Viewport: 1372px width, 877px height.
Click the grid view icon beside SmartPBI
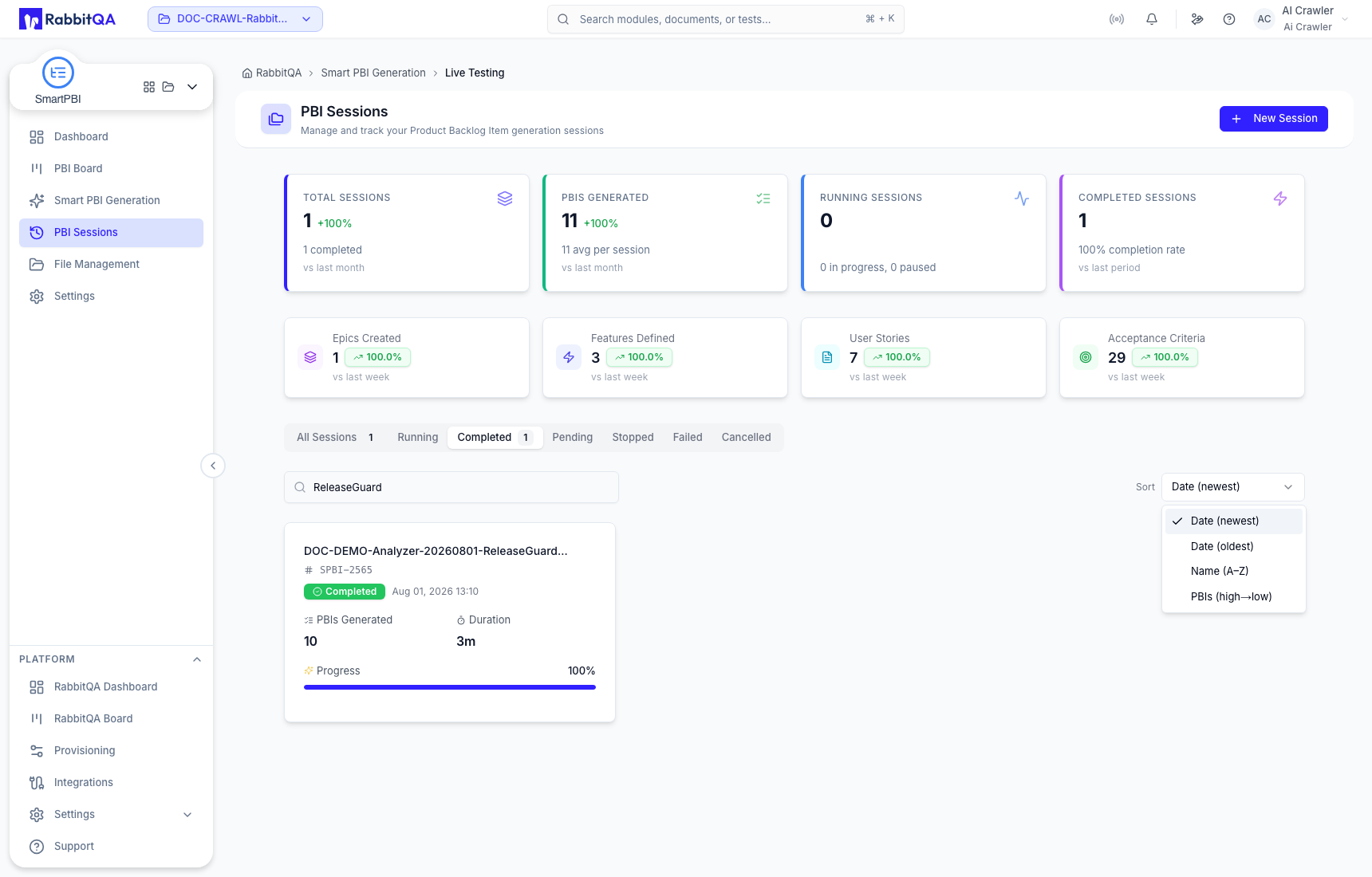(x=149, y=87)
